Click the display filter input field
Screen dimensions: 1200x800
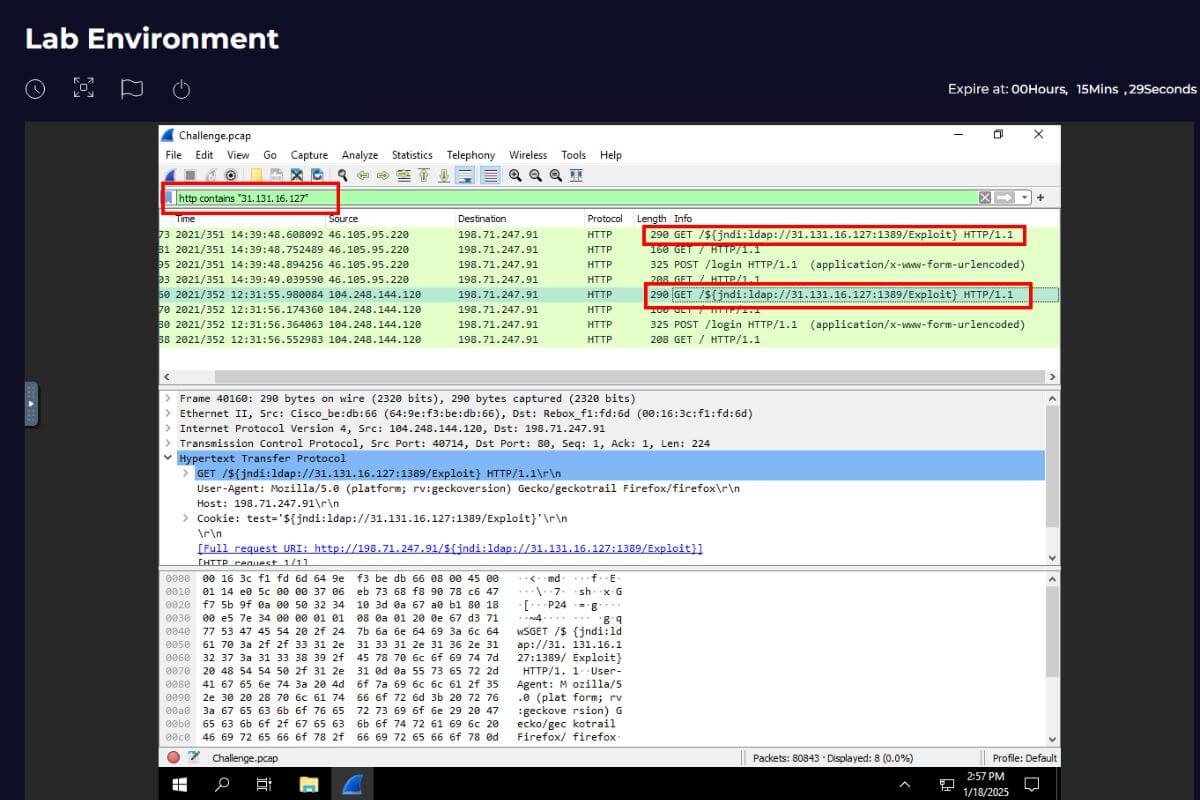575,198
